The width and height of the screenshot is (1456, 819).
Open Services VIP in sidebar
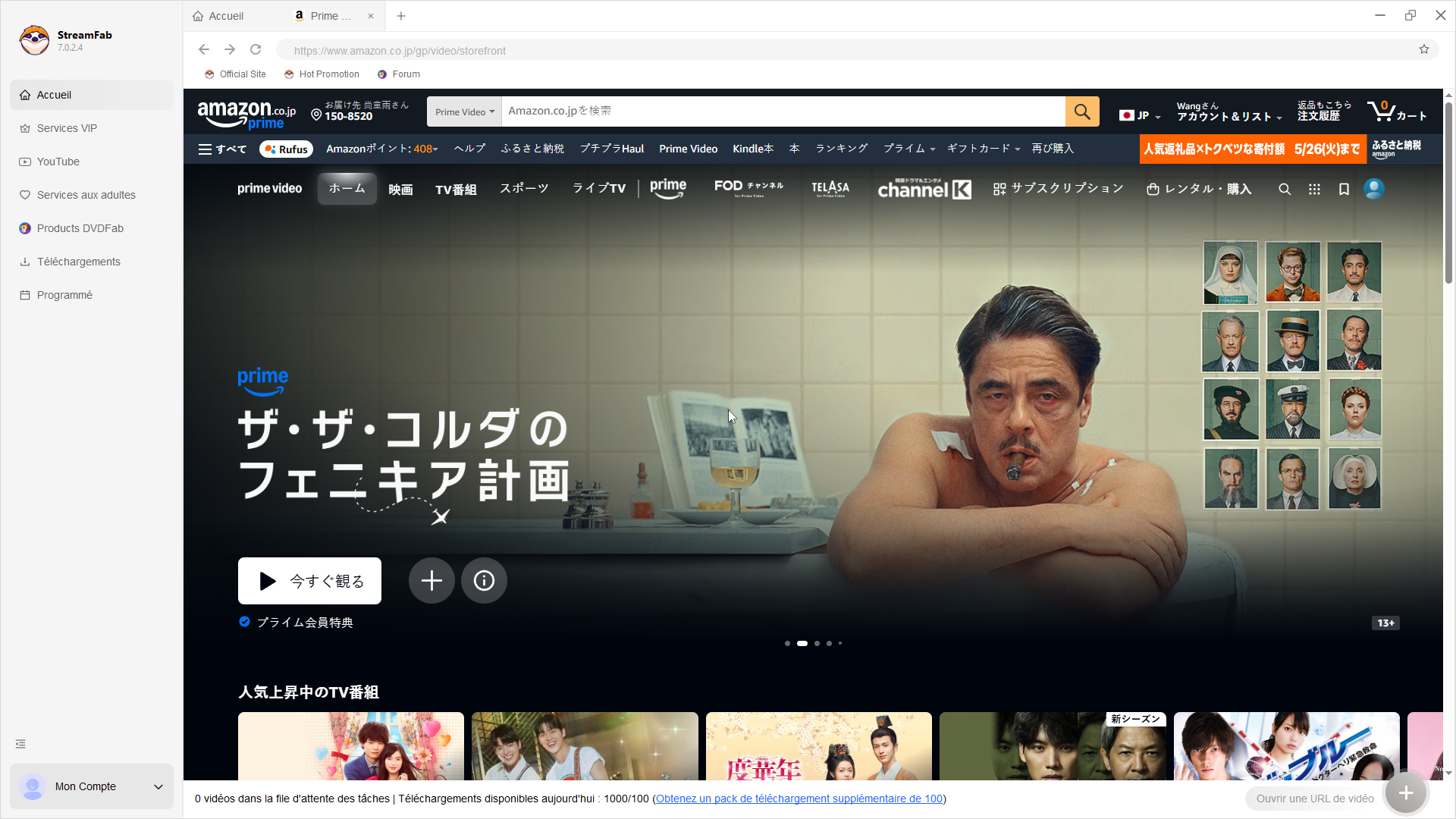click(92, 128)
